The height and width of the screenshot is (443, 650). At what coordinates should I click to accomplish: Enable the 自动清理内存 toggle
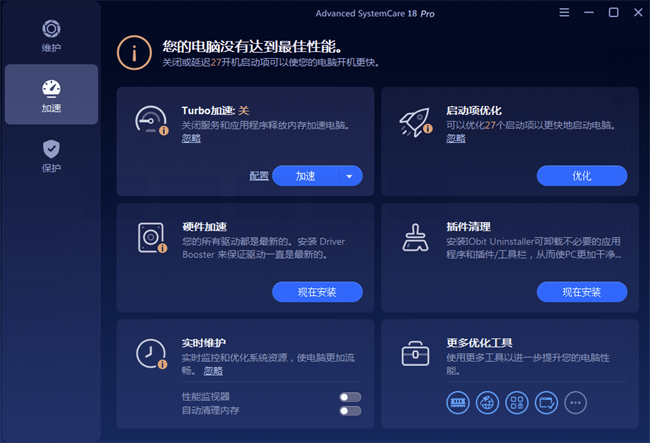[350, 411]
